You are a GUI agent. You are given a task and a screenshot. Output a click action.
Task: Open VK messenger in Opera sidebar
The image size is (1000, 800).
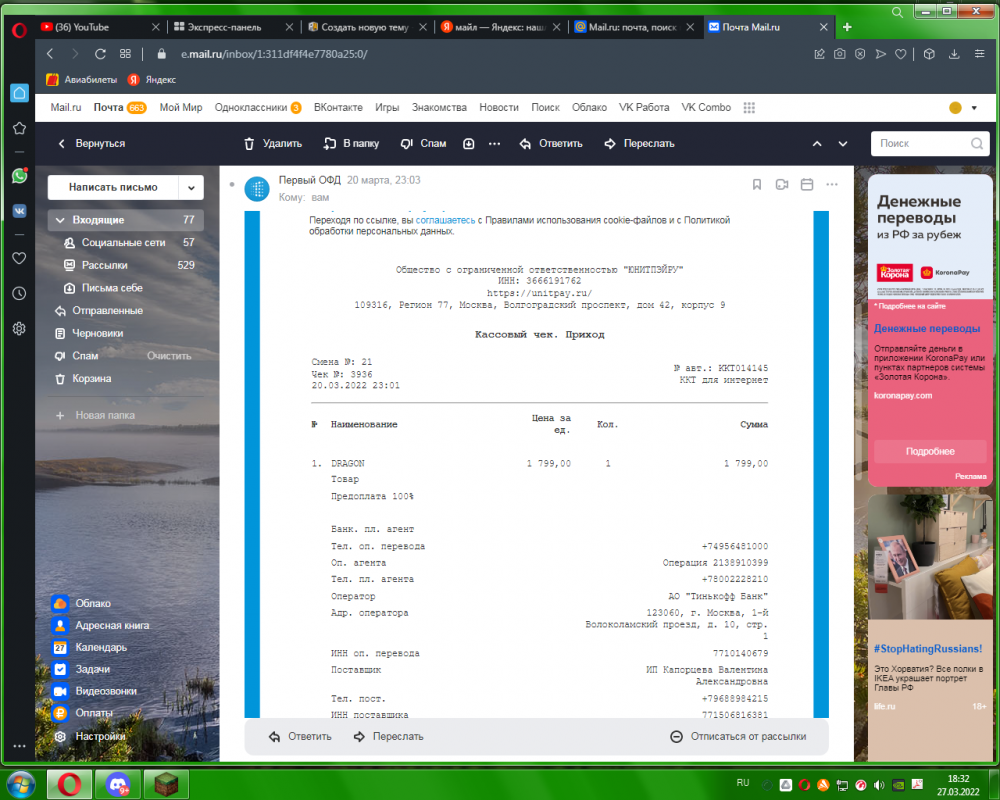[x=19, y=211]
